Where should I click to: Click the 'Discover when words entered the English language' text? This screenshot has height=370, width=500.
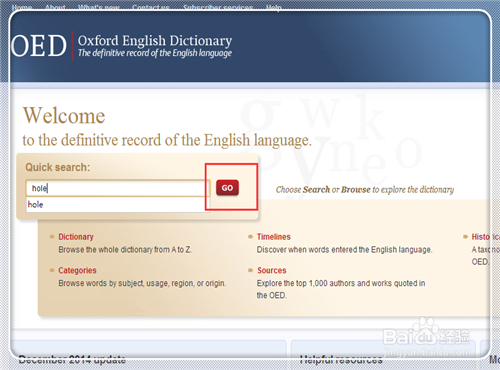point(344,250)
